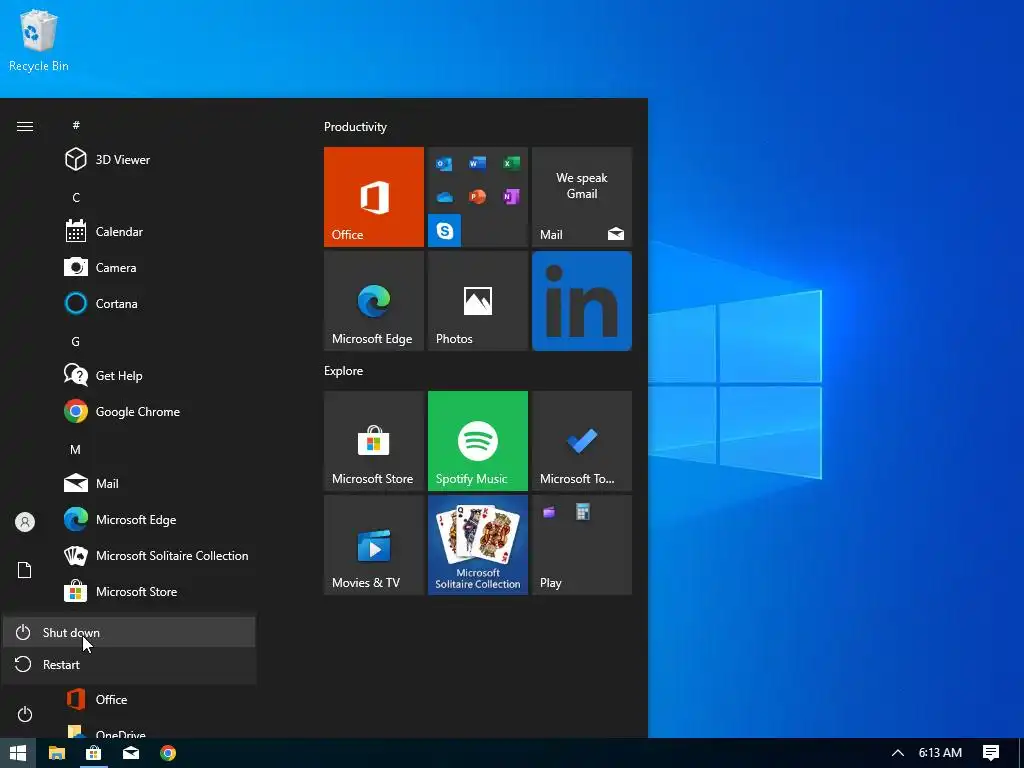This screenshot has height=768, width=1024.
Task: Open the LinkedIn tile
Action: tap(582, 301)
